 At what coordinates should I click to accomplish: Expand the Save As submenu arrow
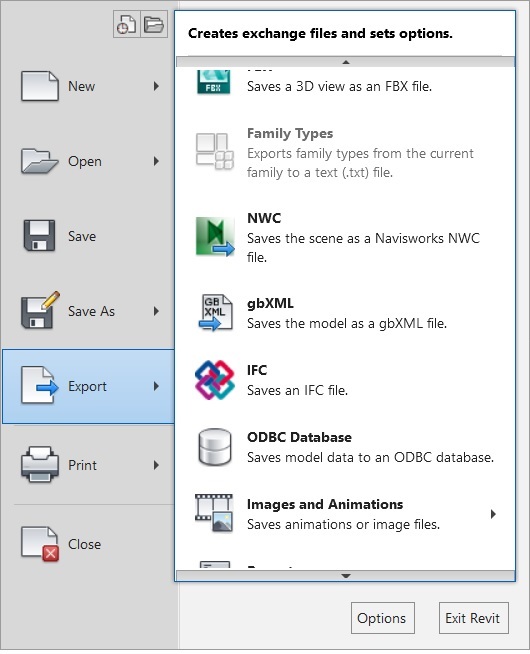pos(156,311)
